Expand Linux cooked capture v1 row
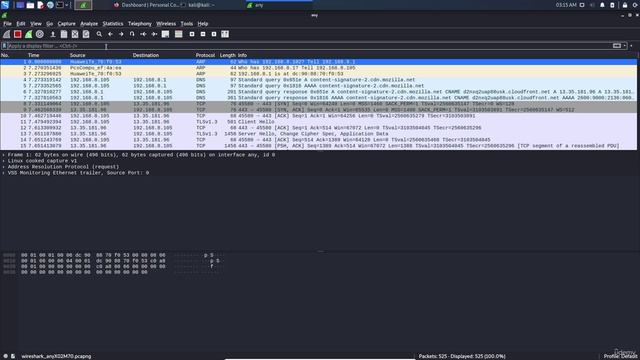 pyautogui.click(x=4, y=161)
